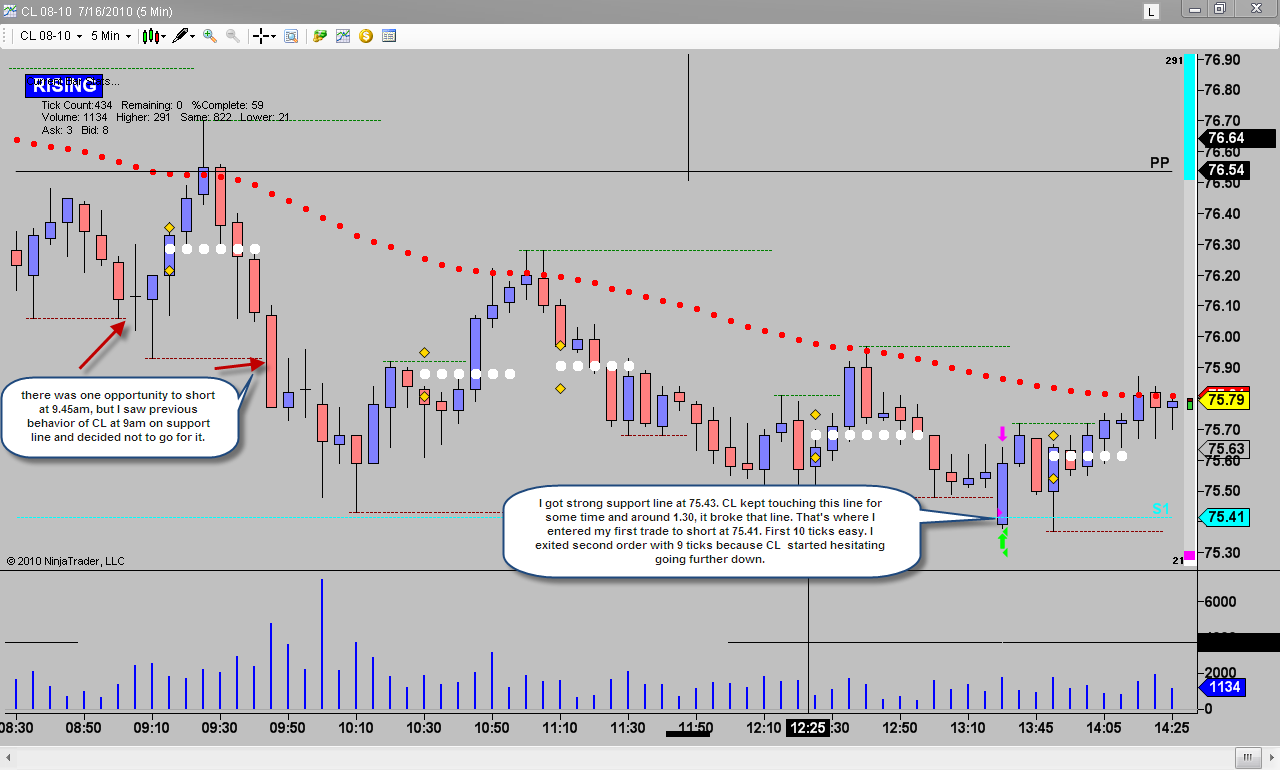Open the candlestick chart style dropdown
The height and width of the screenshot is (770, 1280).
(x=154, y=36)
